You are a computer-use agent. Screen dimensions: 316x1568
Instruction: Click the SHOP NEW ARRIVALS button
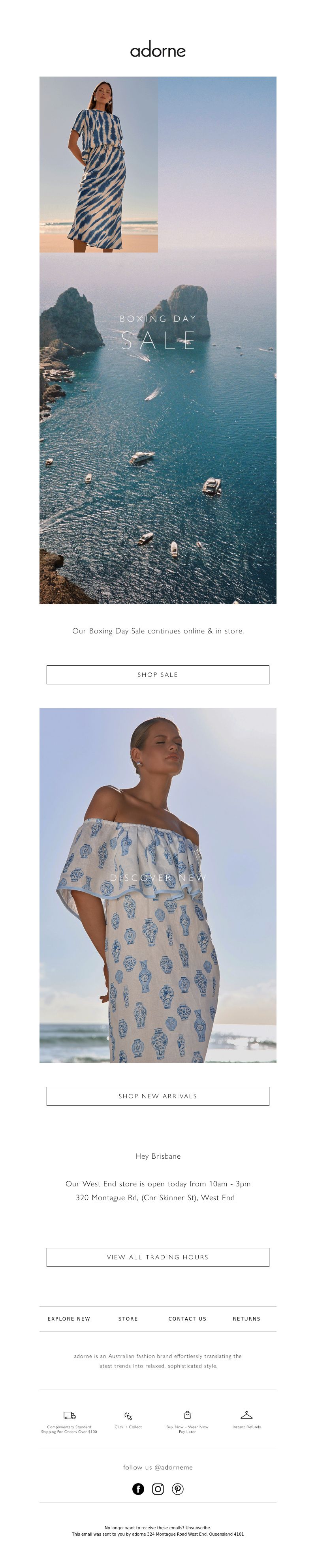[158, 1096]
